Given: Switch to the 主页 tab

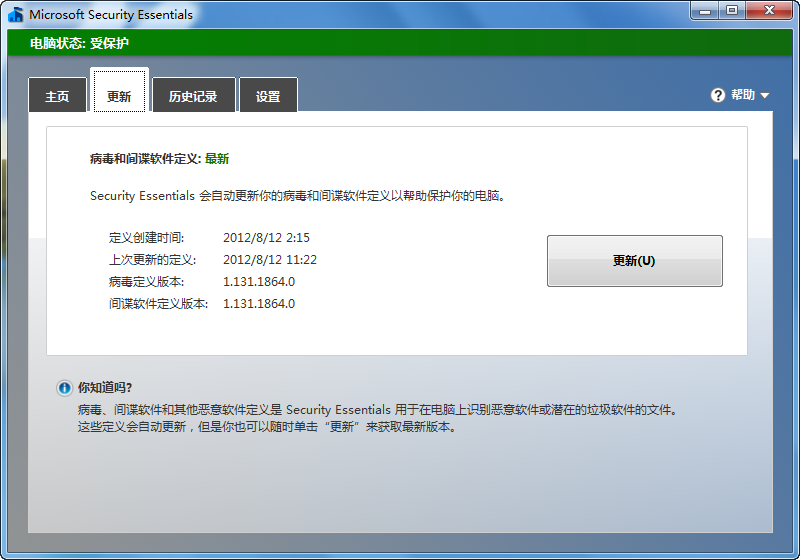Looking at the screenshot, I should click(57, 97).
